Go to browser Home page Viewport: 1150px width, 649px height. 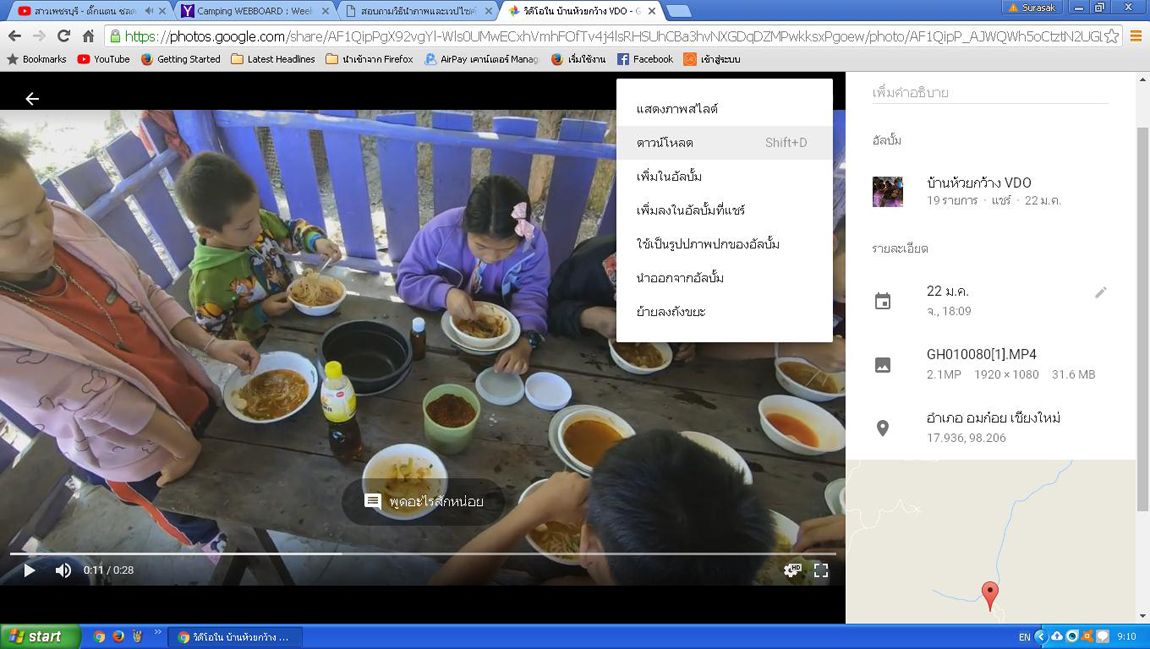pyautogui.click(x=88, y=36)
